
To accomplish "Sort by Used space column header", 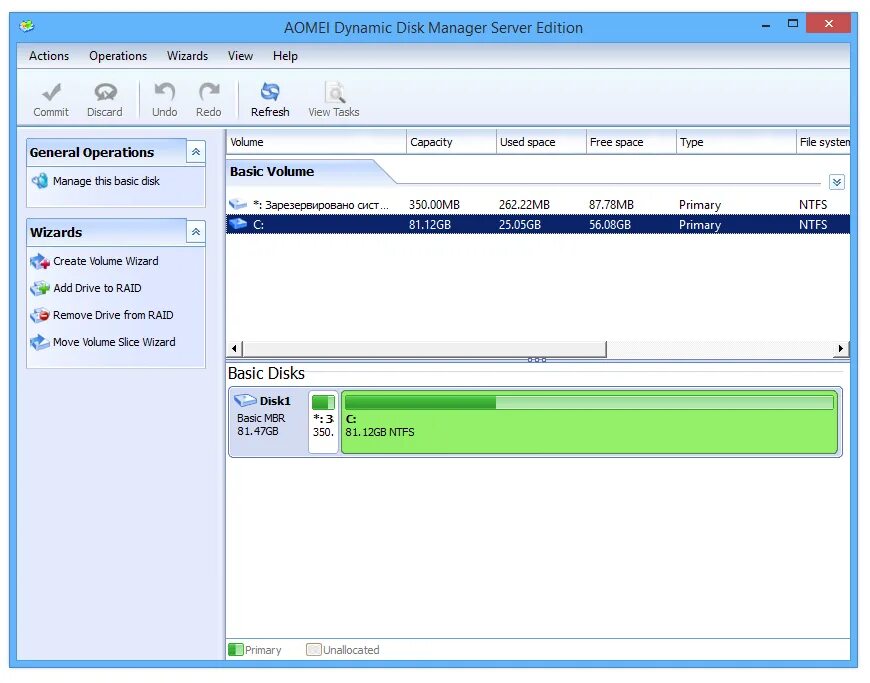I will tap(541, 142).
